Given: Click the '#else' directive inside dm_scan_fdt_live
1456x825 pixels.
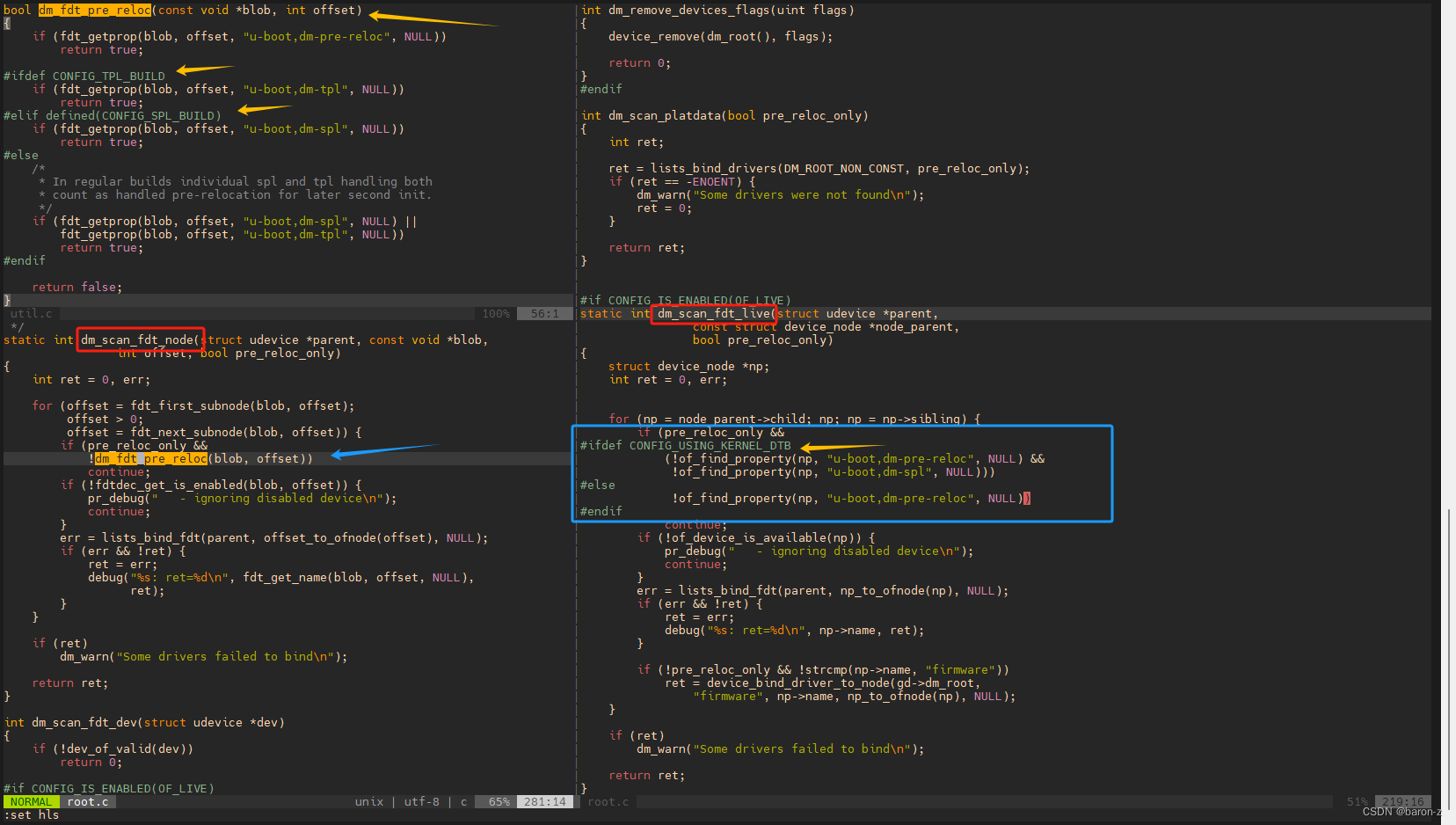Looking at the screenshot, I should [x=598, y=485].
